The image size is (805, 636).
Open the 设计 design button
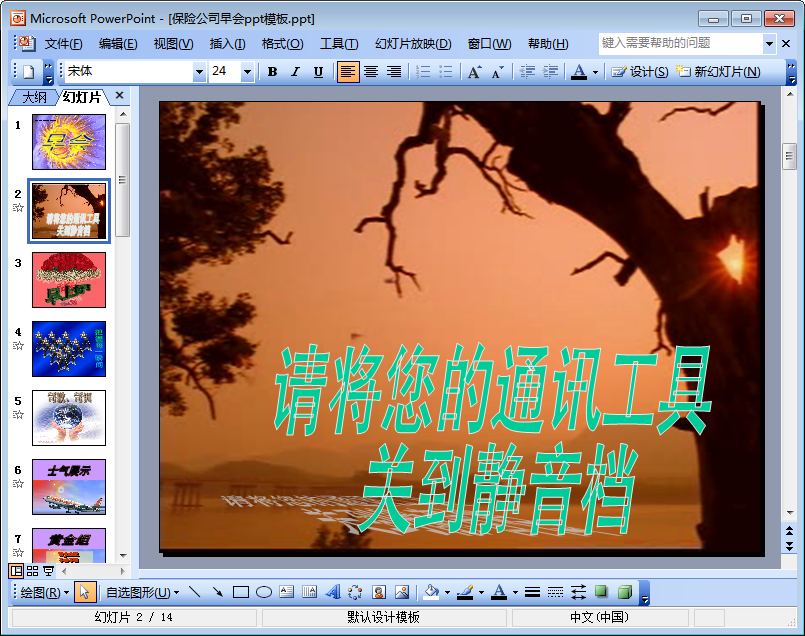click(640, 72)
